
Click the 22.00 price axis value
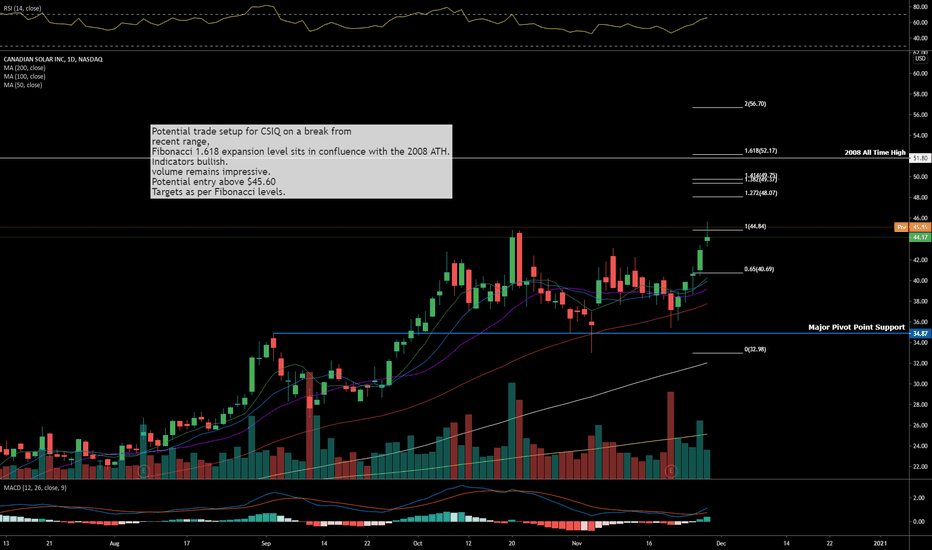[x=920, y=467]
